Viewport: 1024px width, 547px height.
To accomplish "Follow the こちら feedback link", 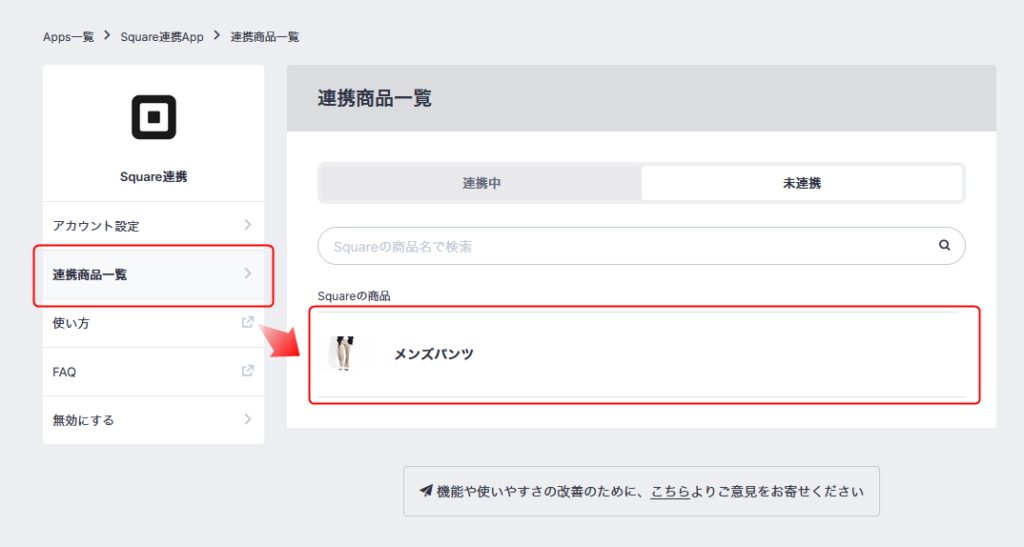I will (670, 492).
